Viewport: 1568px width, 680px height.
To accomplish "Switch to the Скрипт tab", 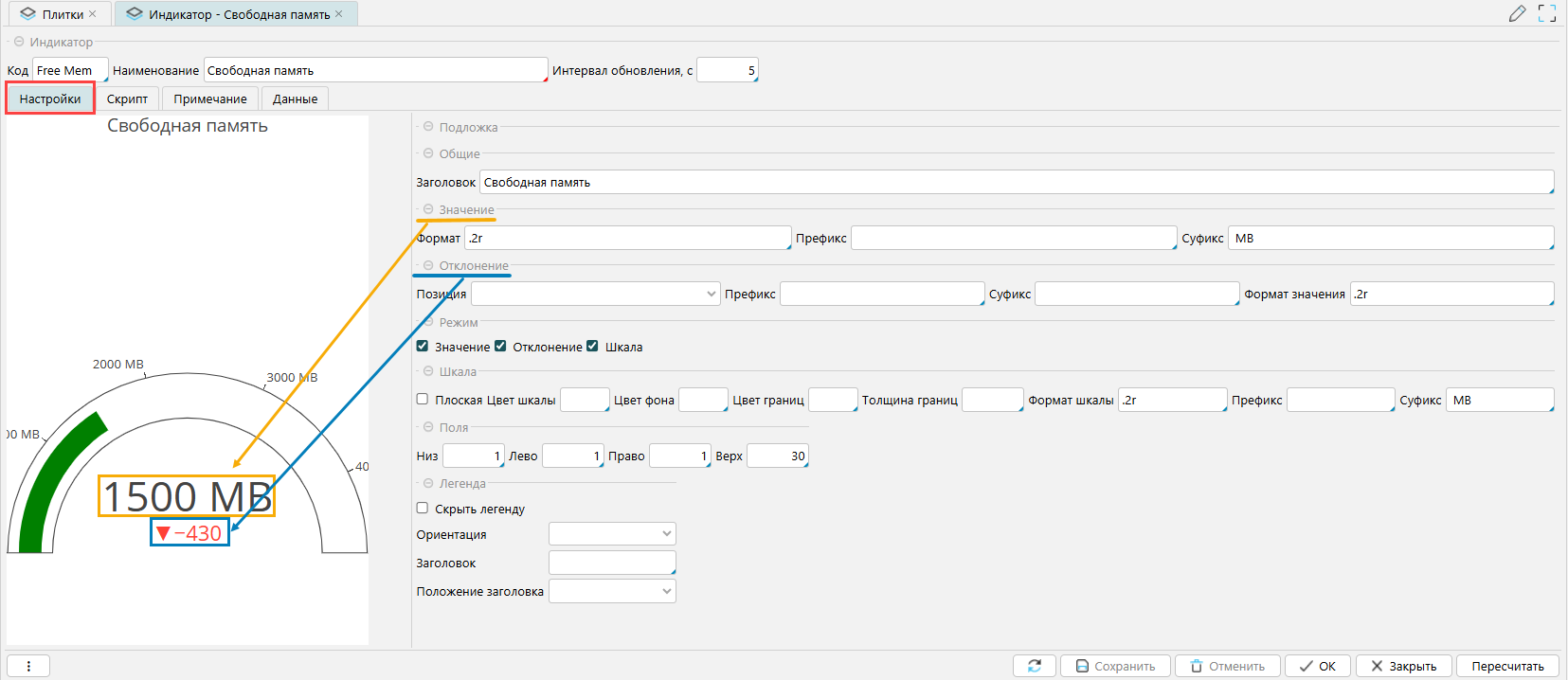I will pos(127,98).
